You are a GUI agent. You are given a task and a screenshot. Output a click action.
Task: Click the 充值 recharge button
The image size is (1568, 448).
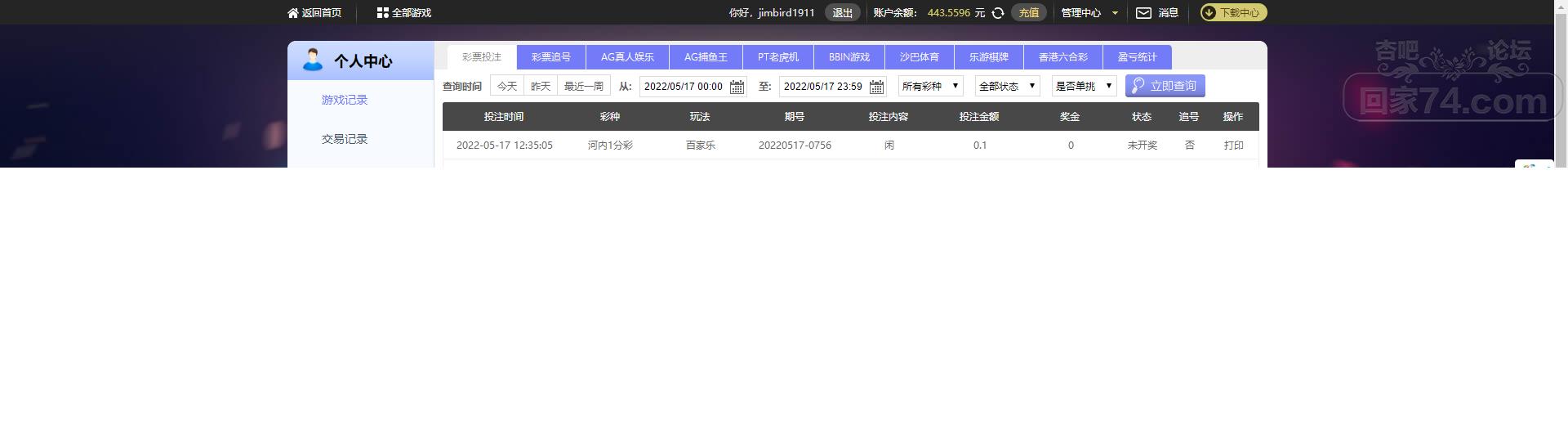(x=1029, y=12)
